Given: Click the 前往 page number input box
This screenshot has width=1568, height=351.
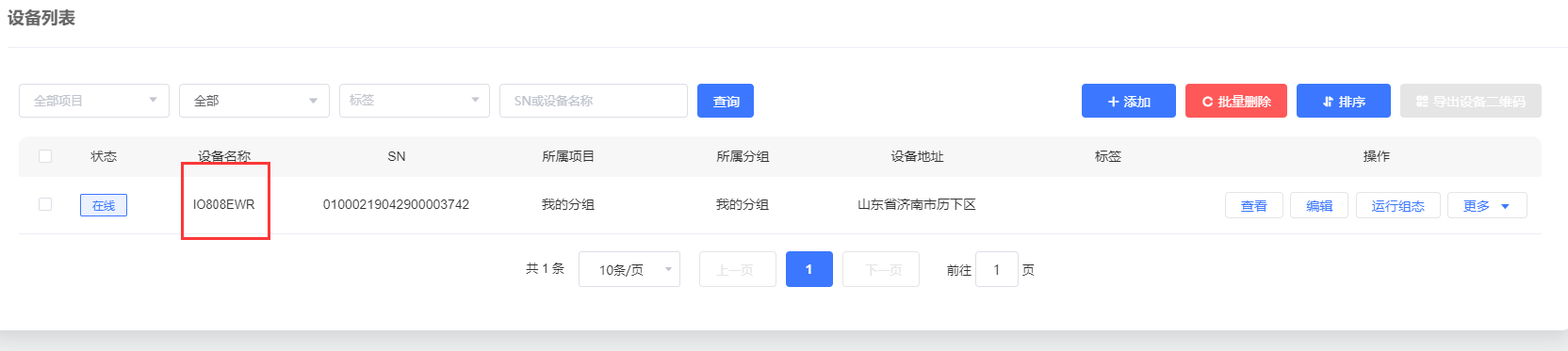Looking at the screenshot, I should (x=997, y=269).
